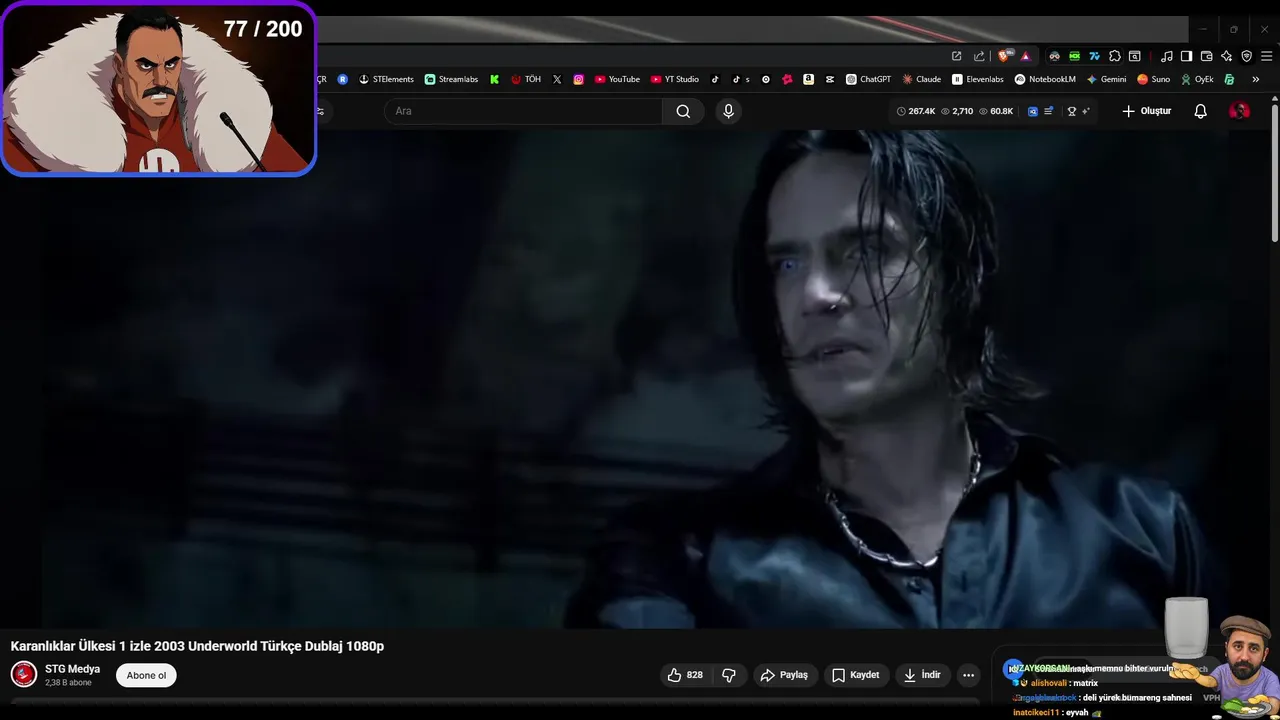Open the X (Twitter) bookmark icon
Viewport: 1280px width, 720px height.
pos(557,79)
